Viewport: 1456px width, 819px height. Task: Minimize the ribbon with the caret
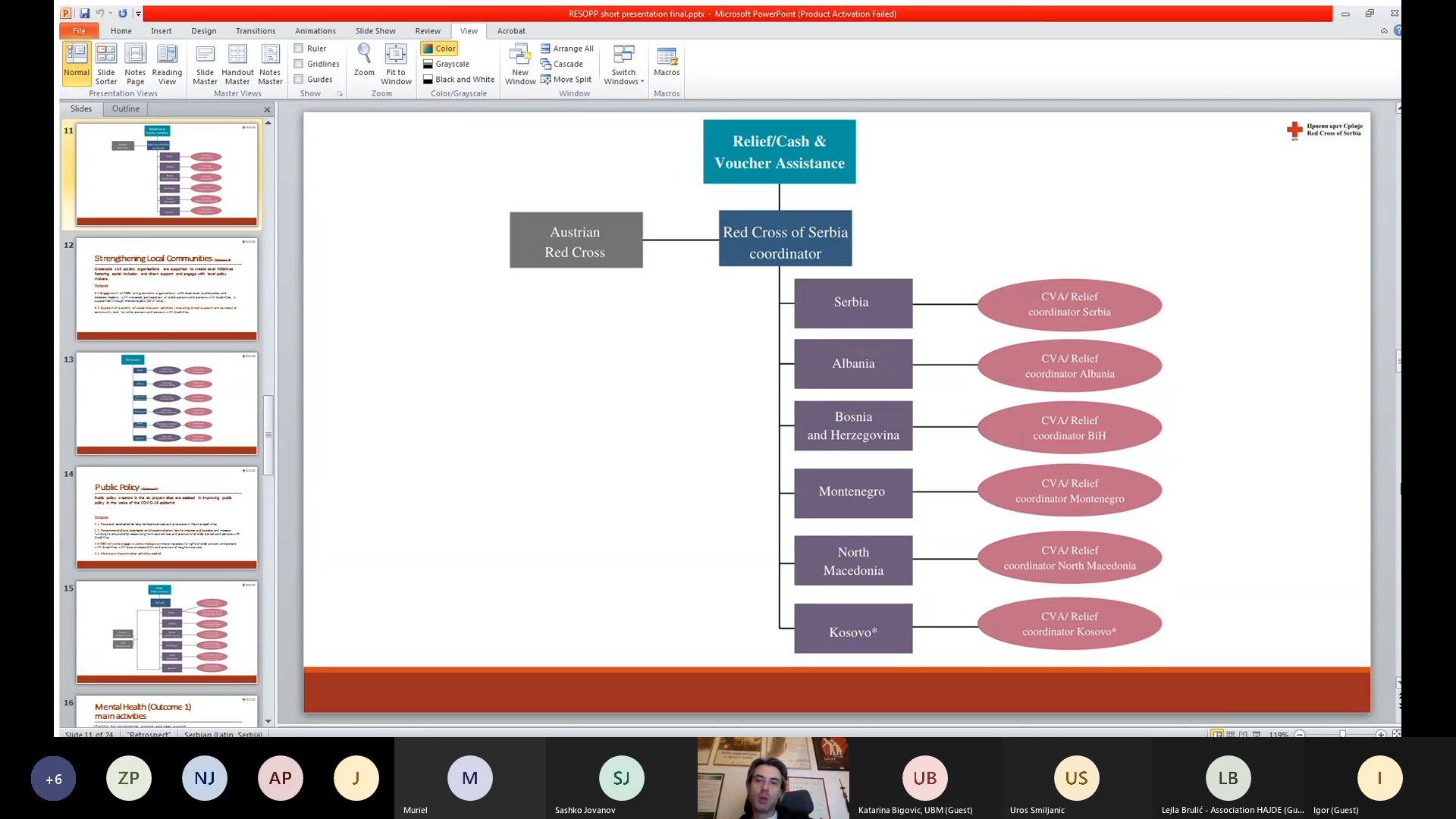1384,31
